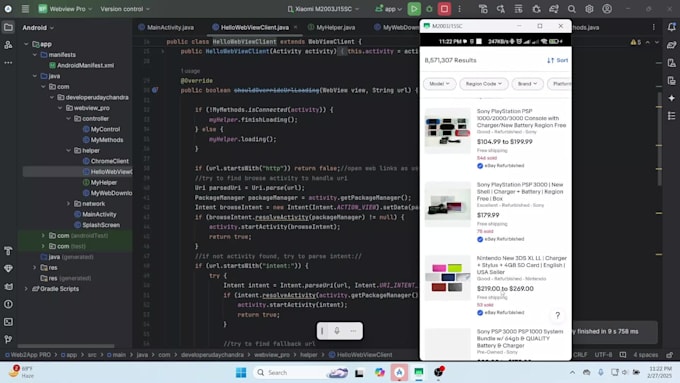
Task: Choose device Xiaomi M2003J15SC dropdown
Action: [323, 9]
